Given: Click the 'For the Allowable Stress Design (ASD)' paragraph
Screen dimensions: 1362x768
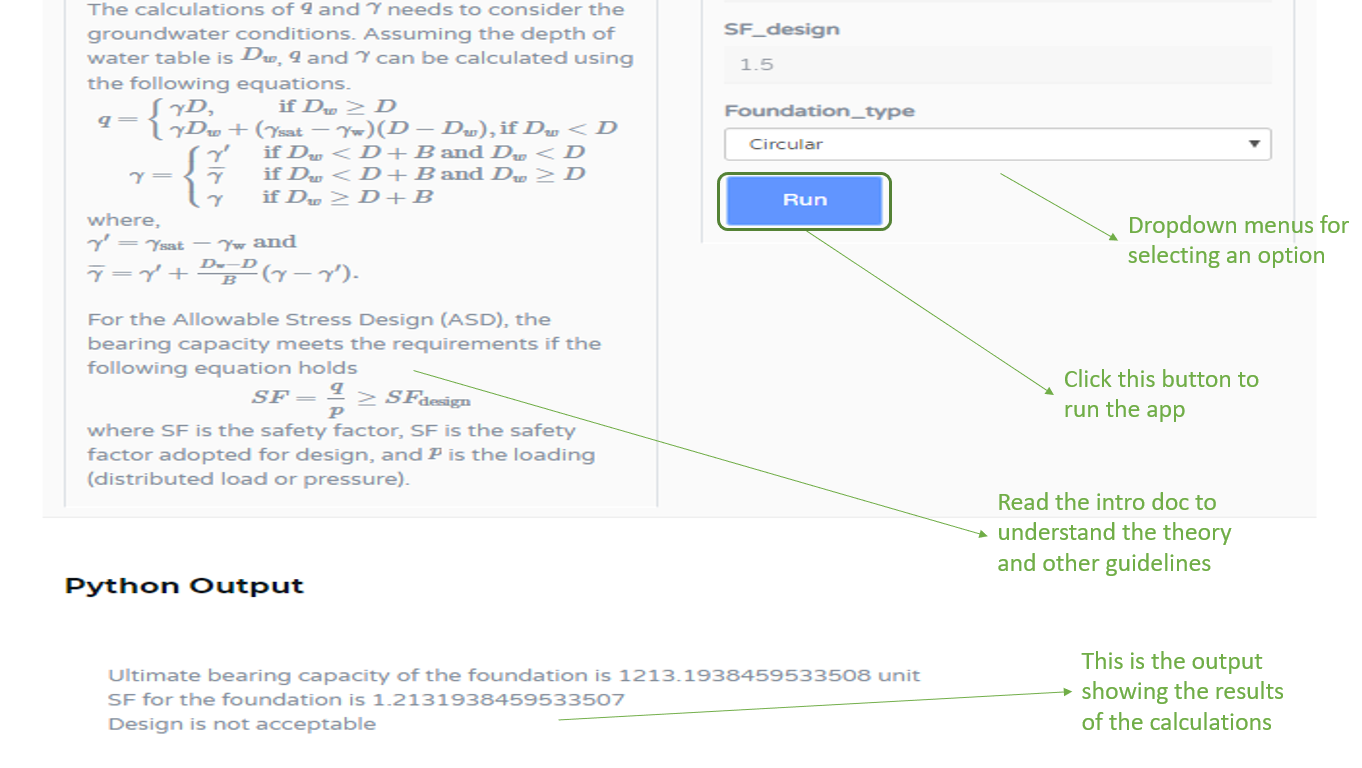Looking at the screenshot, I should (x=344, y=344).
